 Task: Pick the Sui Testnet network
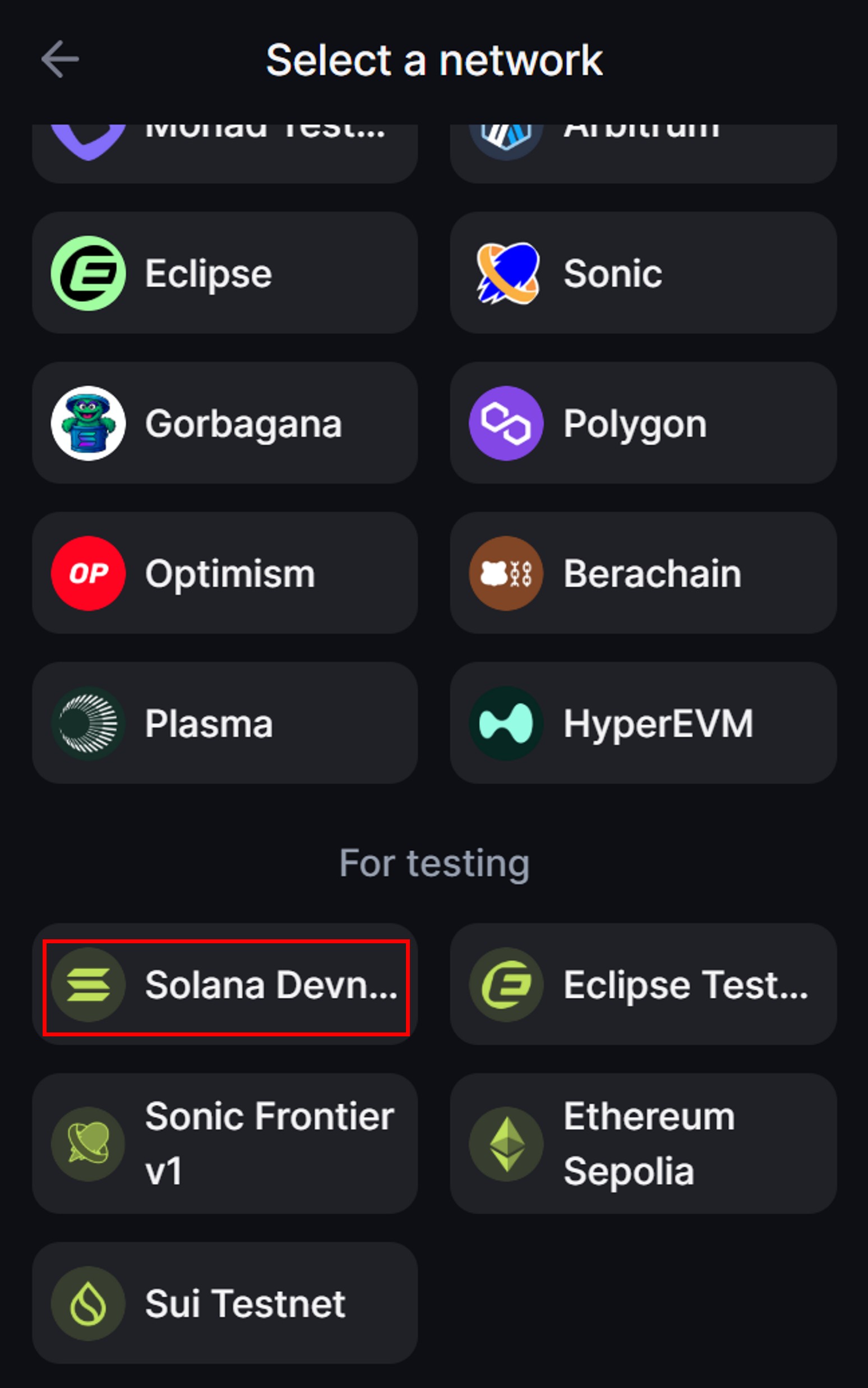point(225,1303)
